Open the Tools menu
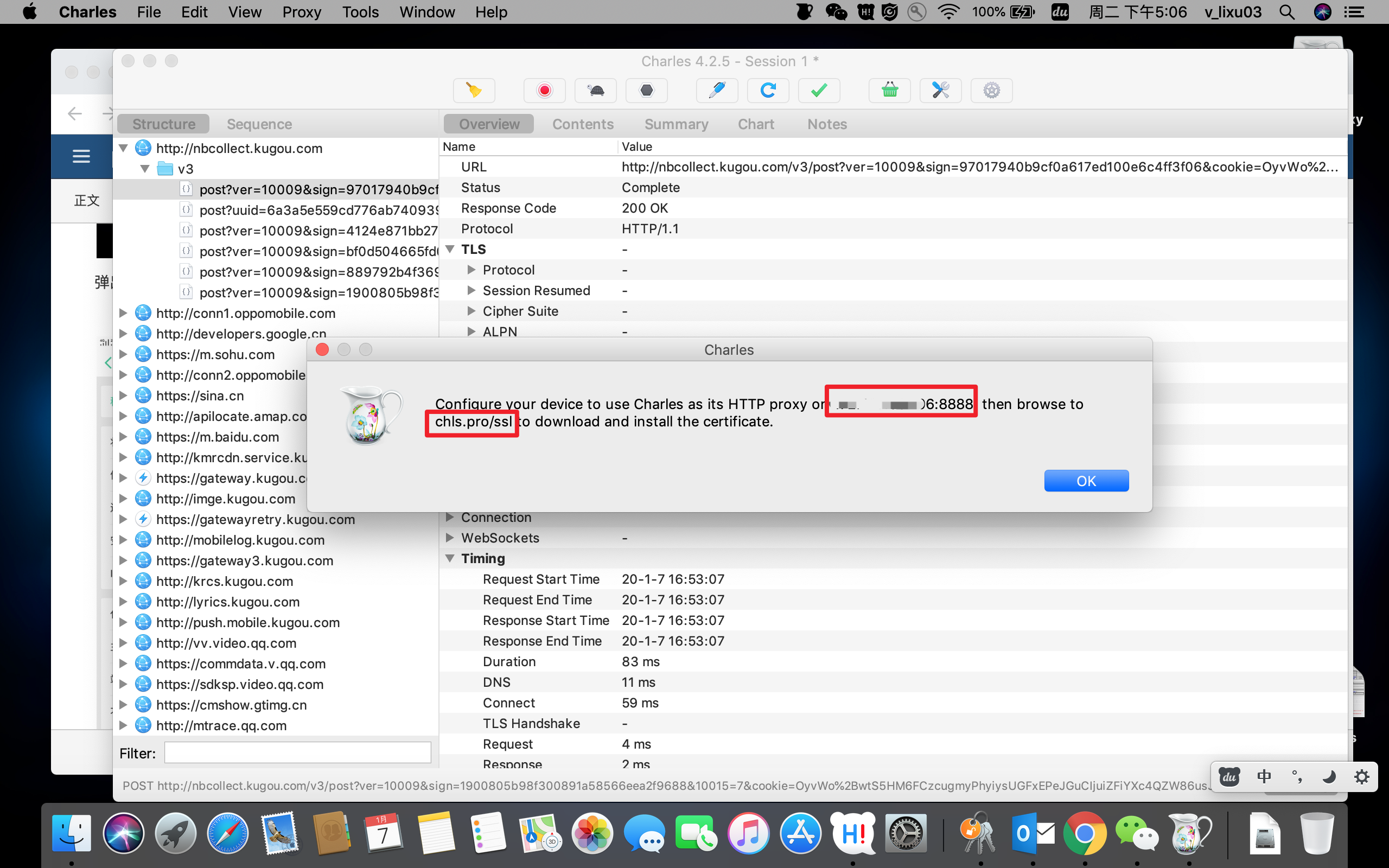1389x868 pixels. [x=360, y=12]
